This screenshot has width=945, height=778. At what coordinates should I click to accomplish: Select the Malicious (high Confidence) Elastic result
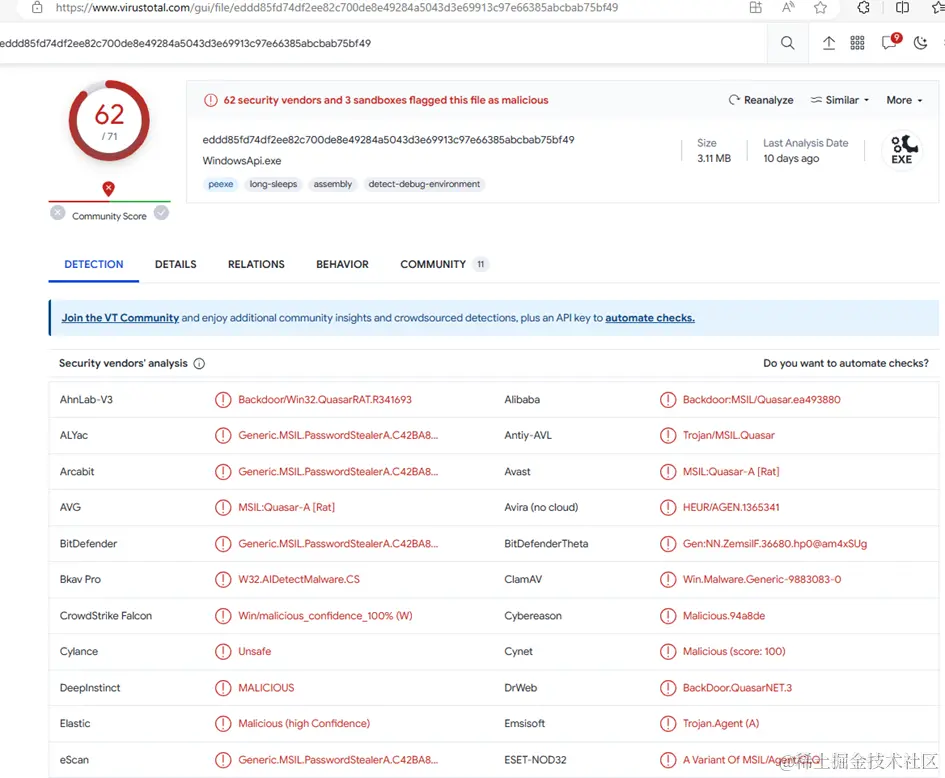pos(304,723)
